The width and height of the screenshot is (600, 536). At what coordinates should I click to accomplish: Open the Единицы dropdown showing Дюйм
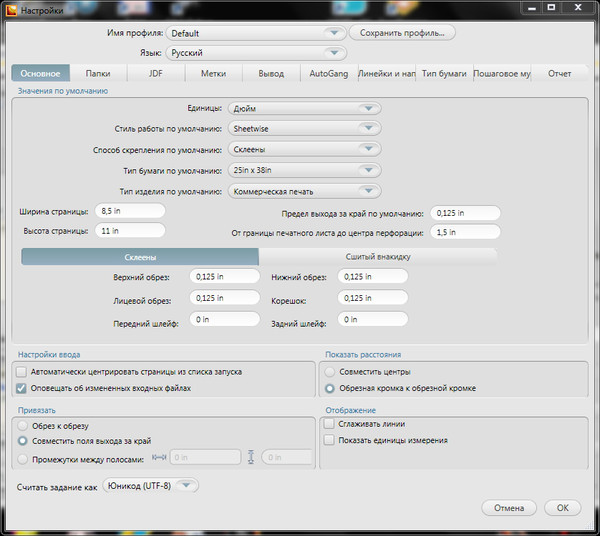click(304, 108)
